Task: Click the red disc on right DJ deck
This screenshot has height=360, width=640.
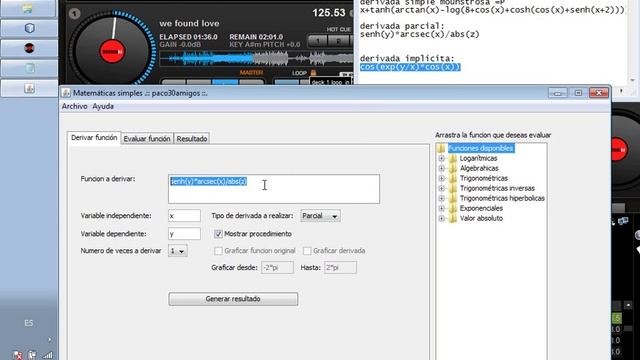Action: 619,150
